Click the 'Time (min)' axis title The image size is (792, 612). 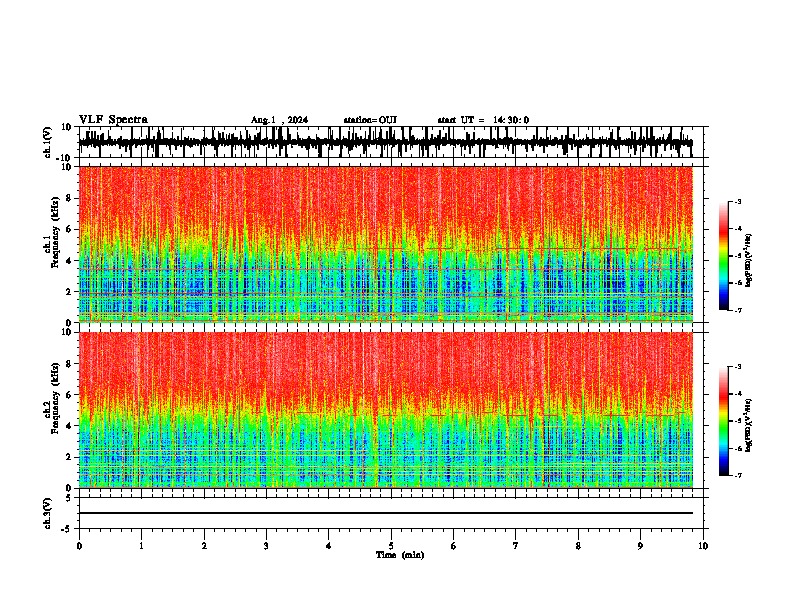tap(400, 555)
